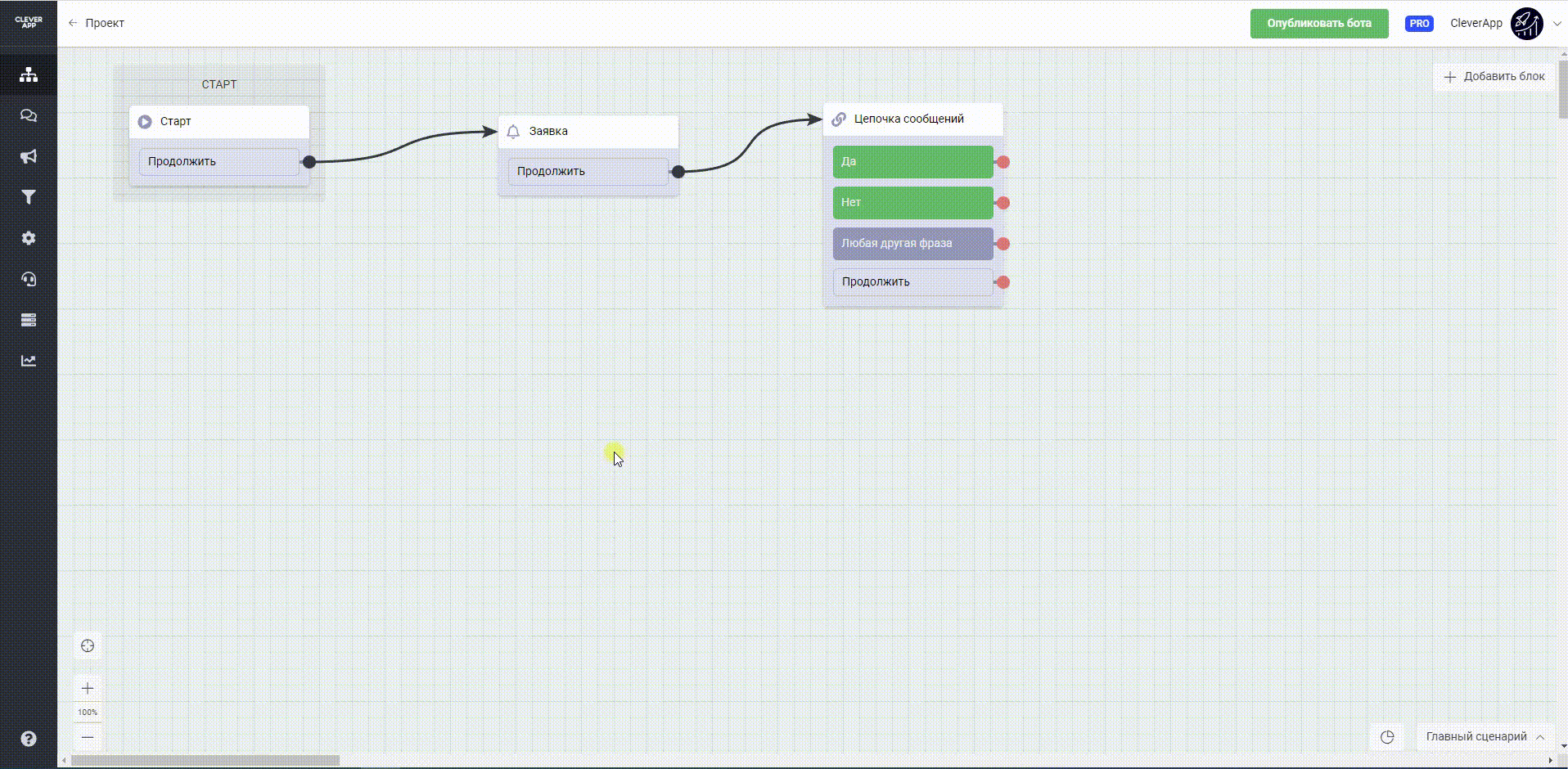Open the chats section in sidebar
The width and height of the screenshot is (1568, 769).
pyautogui.click(x=29, y=115)
